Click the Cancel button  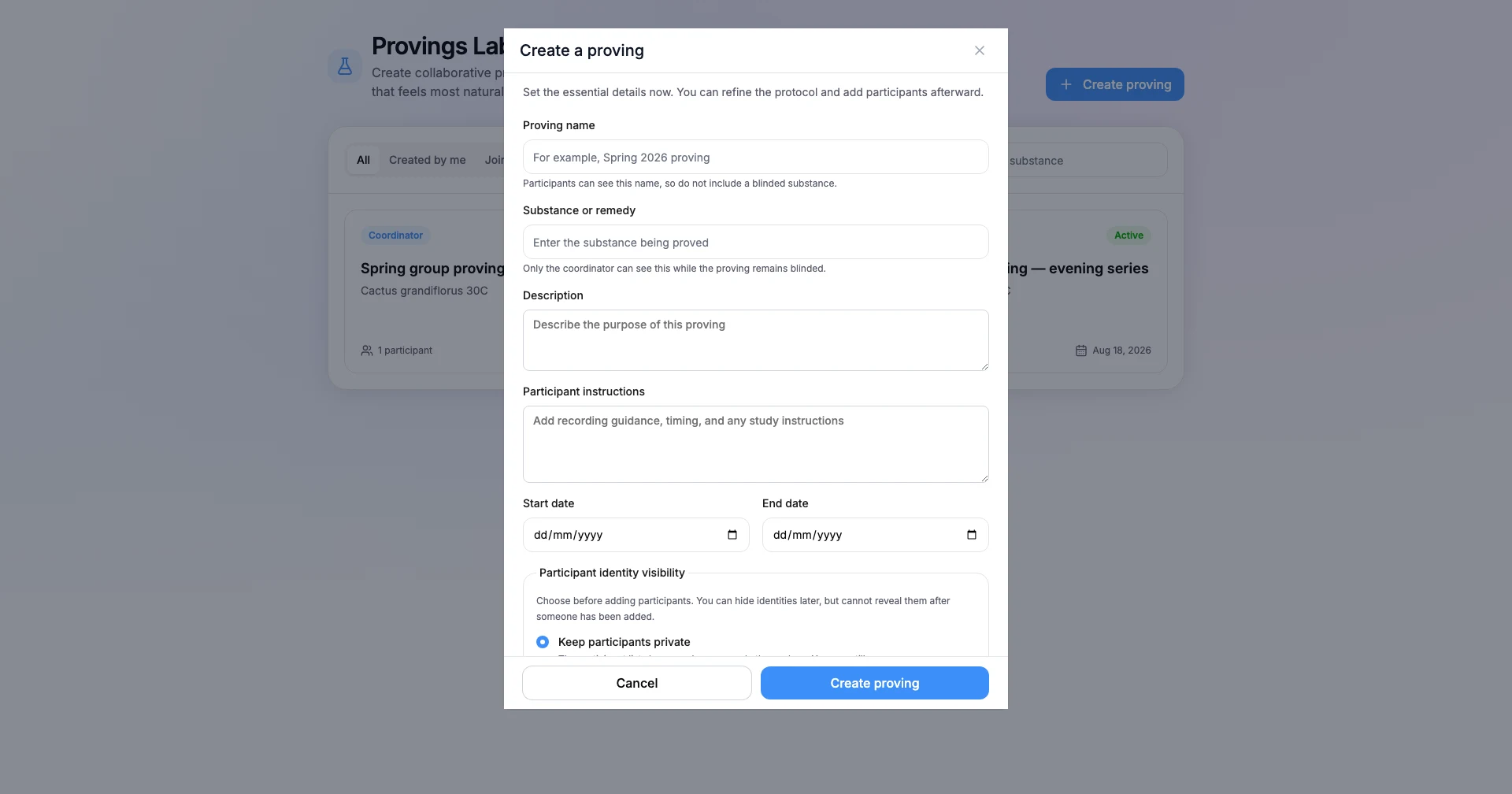637,683
